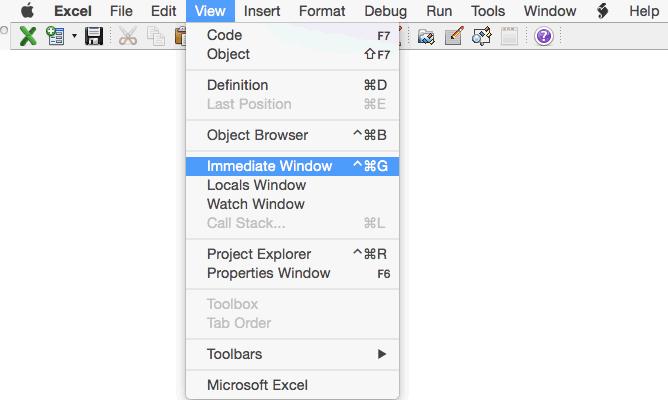
Task: Choose Object from the View menu
Action: (293, 54)
